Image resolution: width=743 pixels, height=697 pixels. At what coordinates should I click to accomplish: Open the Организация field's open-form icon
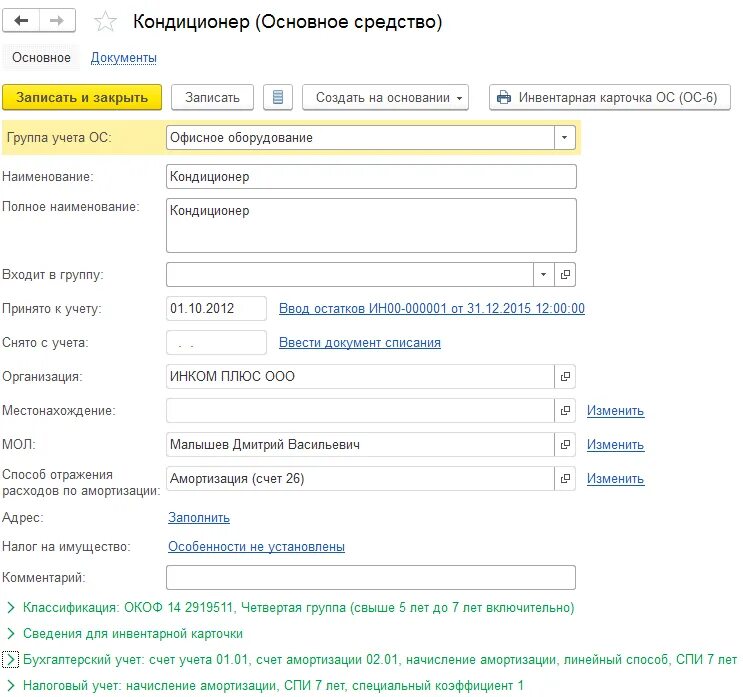point(565,376)
